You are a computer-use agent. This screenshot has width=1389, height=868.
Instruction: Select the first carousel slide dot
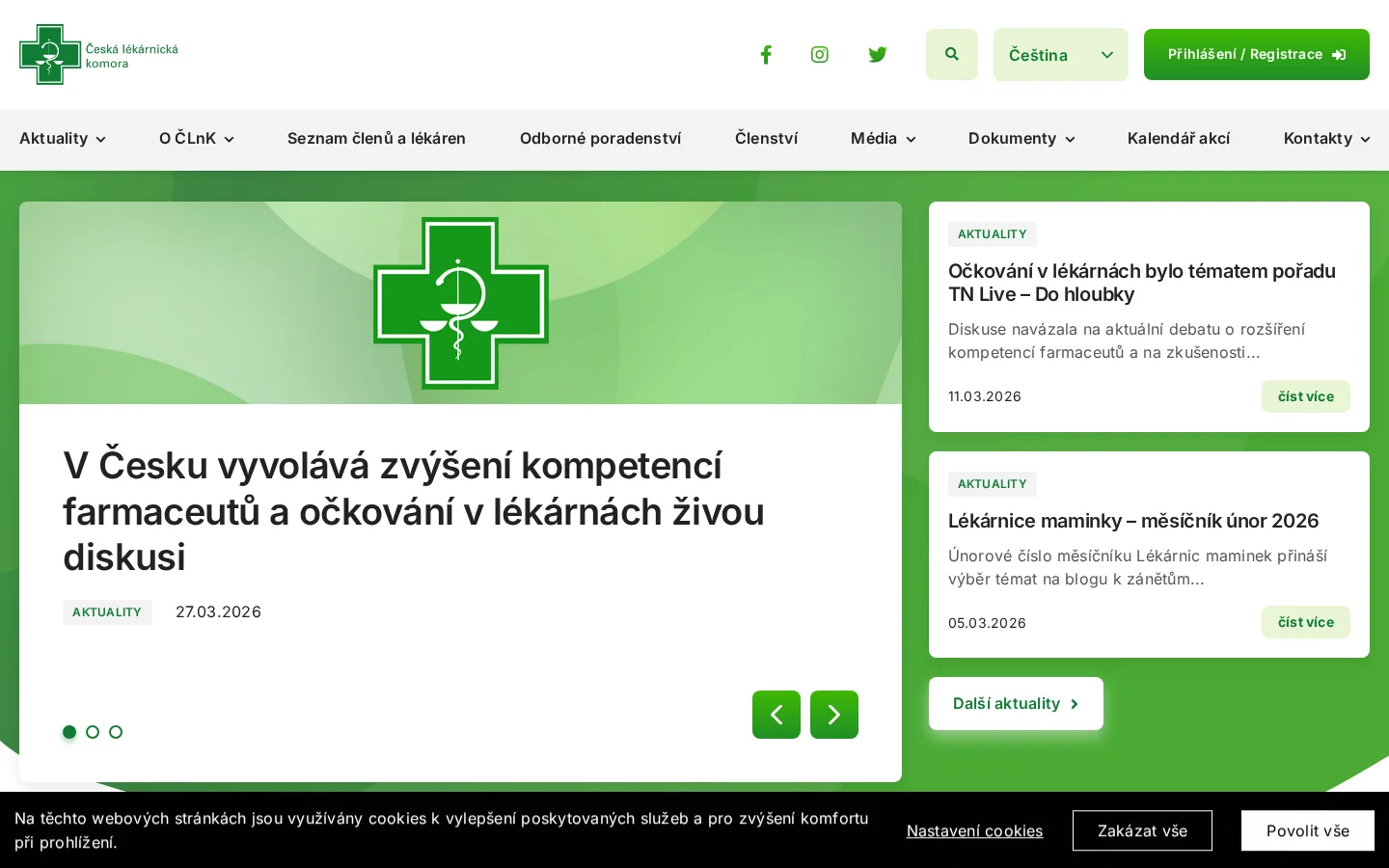69,732
